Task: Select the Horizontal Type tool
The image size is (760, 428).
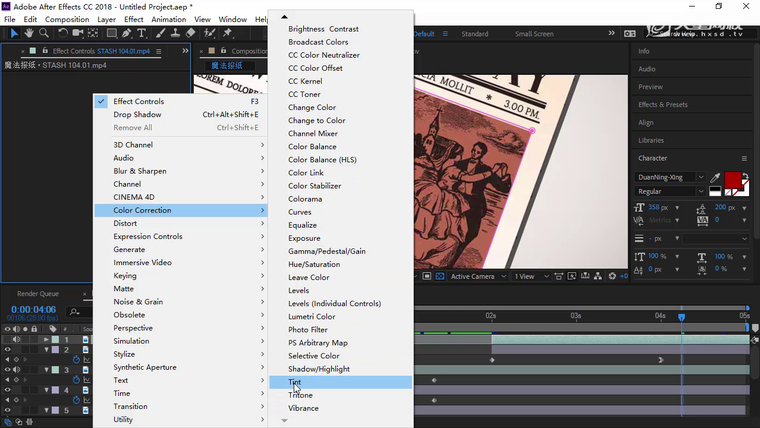Action: point(142,33)
